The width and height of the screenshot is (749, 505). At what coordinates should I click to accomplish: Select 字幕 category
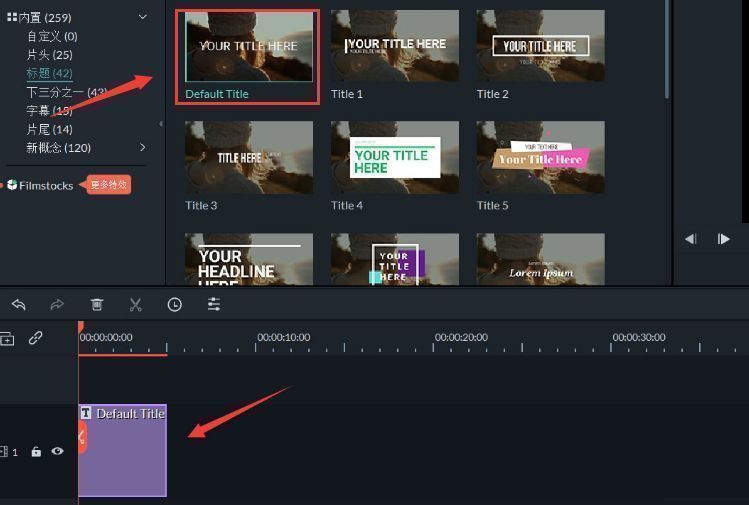(x=50, y=110)
